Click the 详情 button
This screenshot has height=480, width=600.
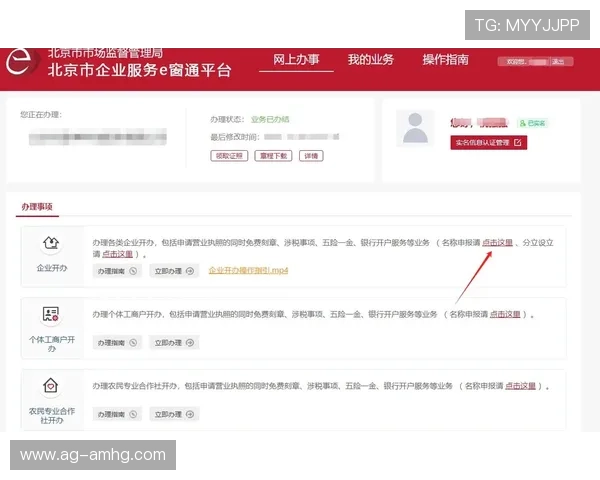coord(311,156)
